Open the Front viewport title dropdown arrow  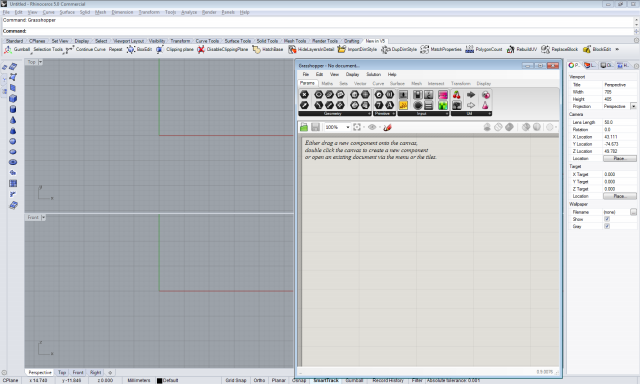[43, 218]
